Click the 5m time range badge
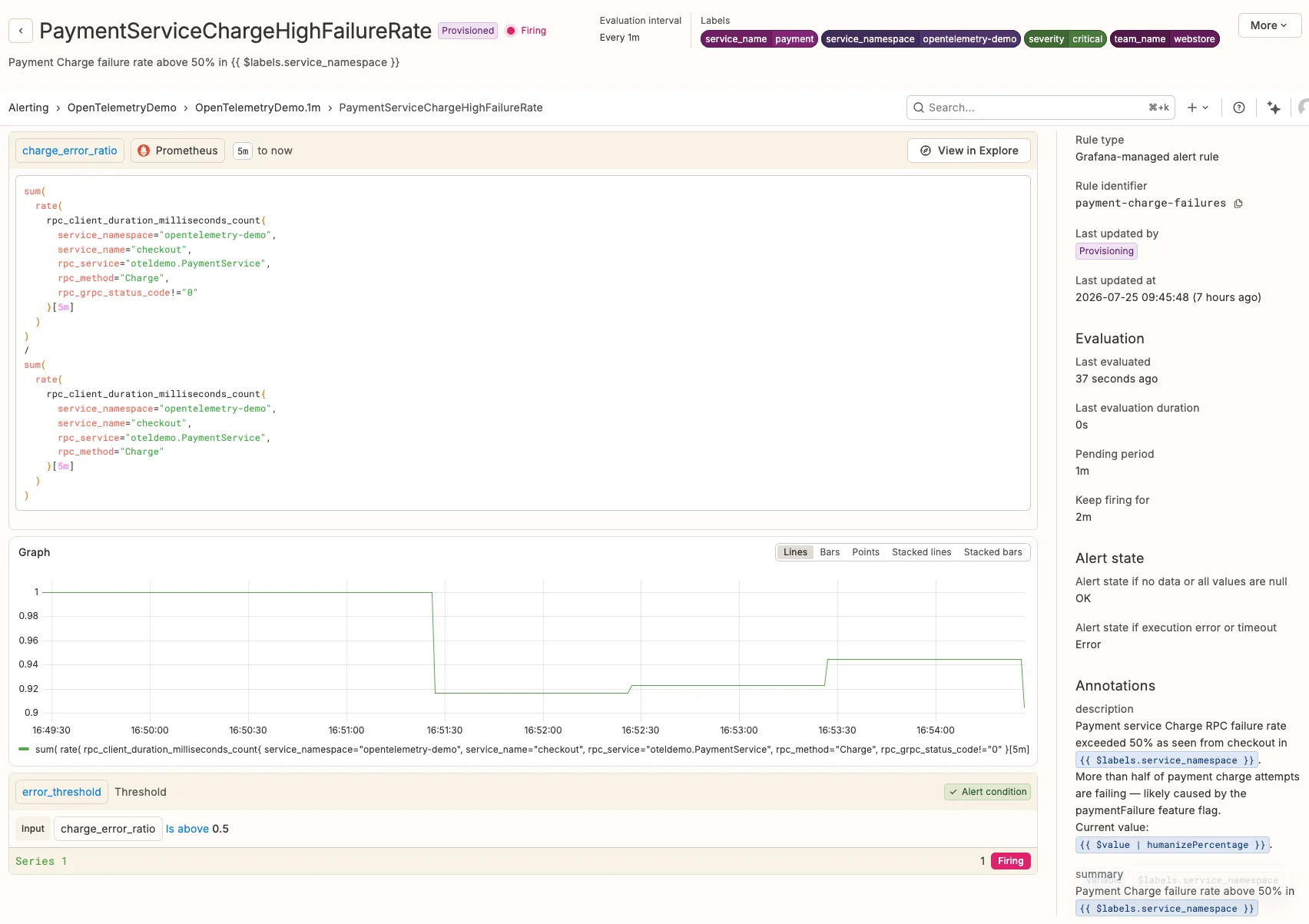The width and height of the screenshot is (1309, 924). coord(243,151)
